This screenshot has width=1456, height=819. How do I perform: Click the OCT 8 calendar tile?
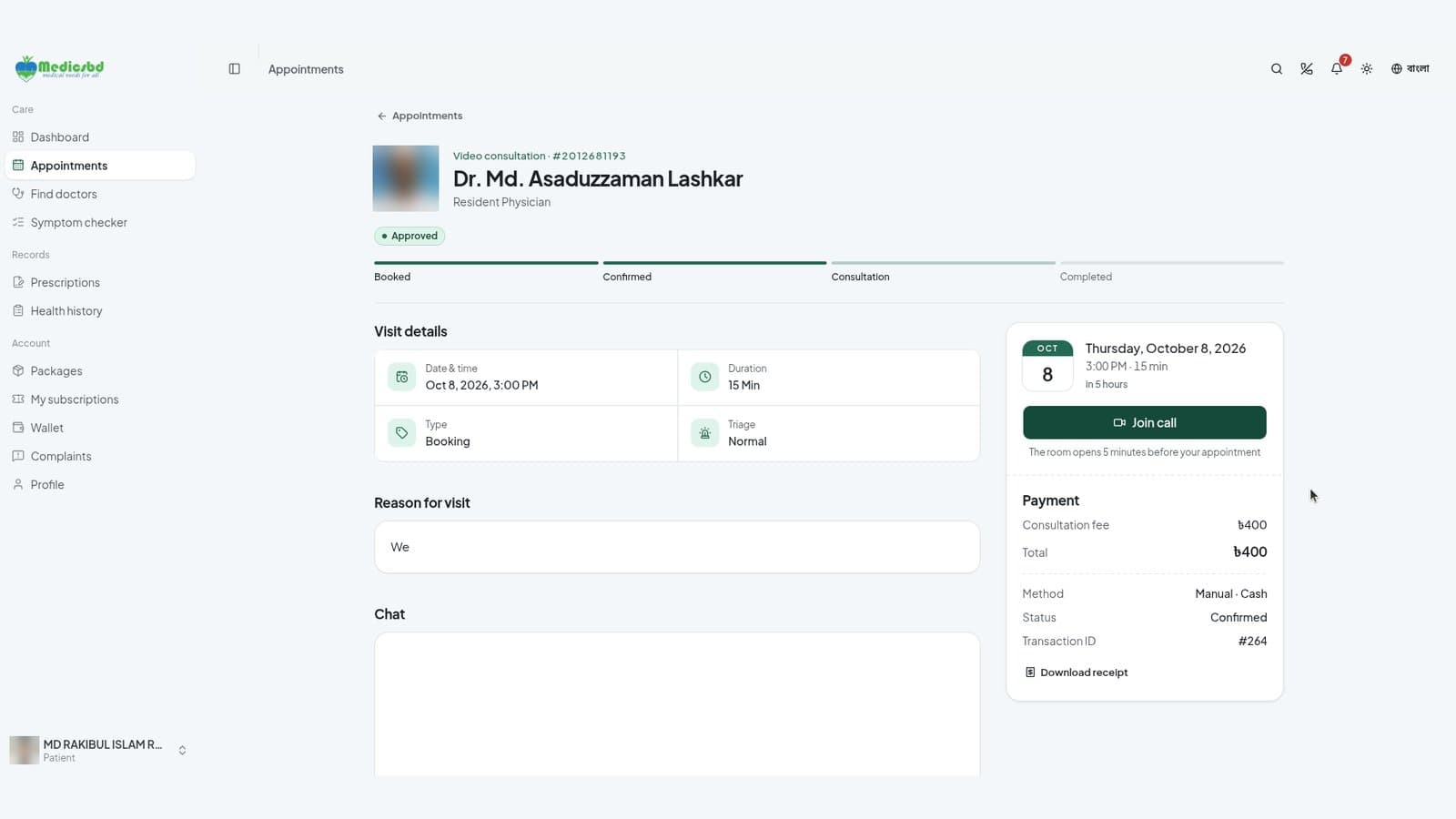(x=1047, y=366)
